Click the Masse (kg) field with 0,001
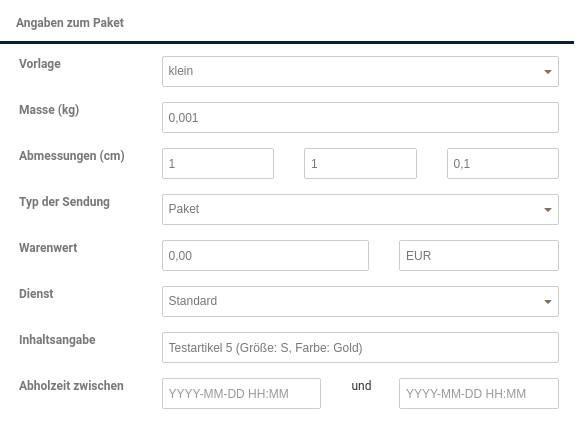The image size is (578, 426). click(x=360, y=118)
